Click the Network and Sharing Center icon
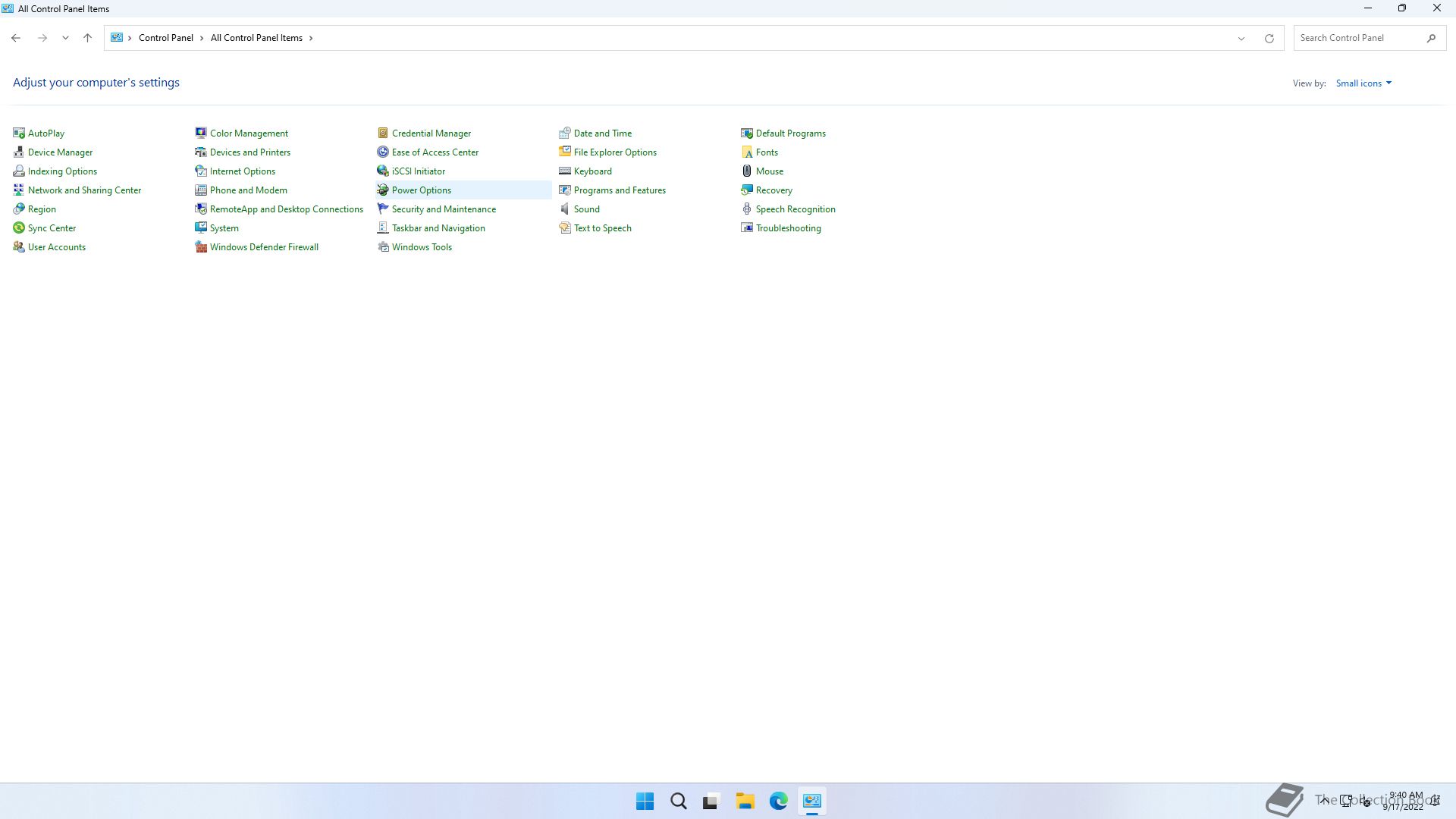Image resolution: width=1456 pixels, height=819 pixels. 19,190
